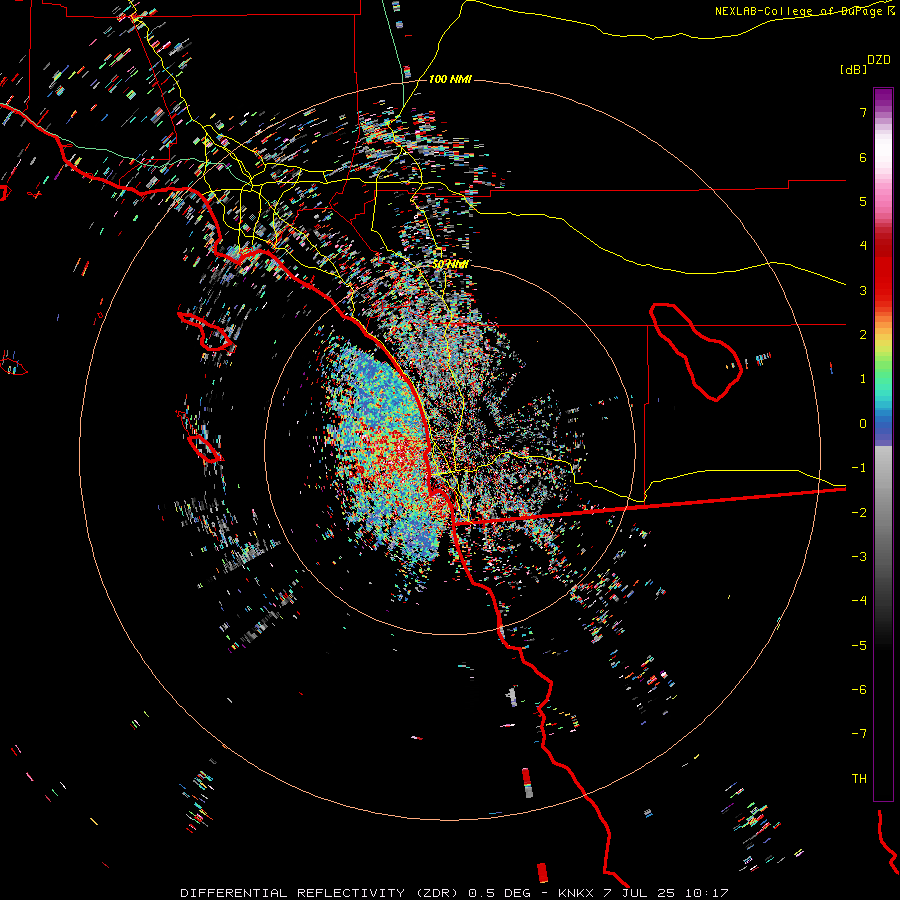The image size is (900, 900).
Task: Click the "100 NMI" range ring label
Action: (450, 79)
